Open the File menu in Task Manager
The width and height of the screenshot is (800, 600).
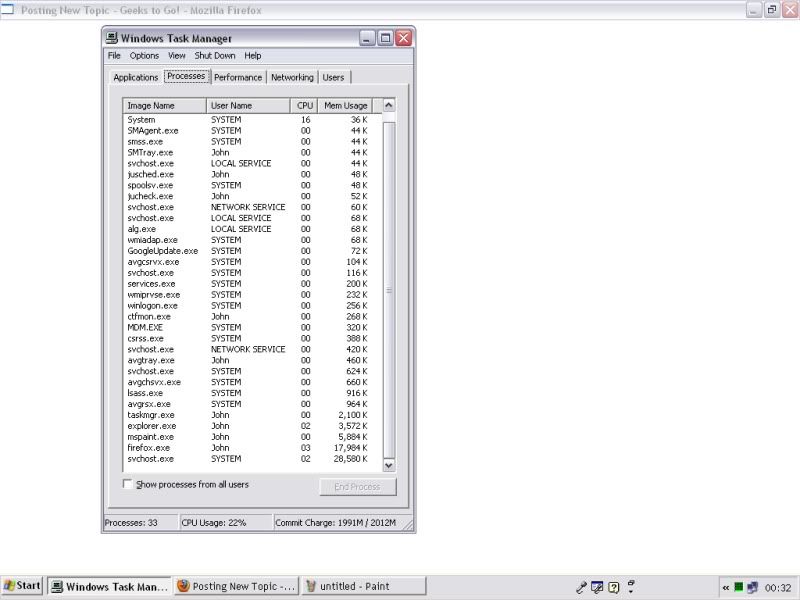click(x=114, y=56)
